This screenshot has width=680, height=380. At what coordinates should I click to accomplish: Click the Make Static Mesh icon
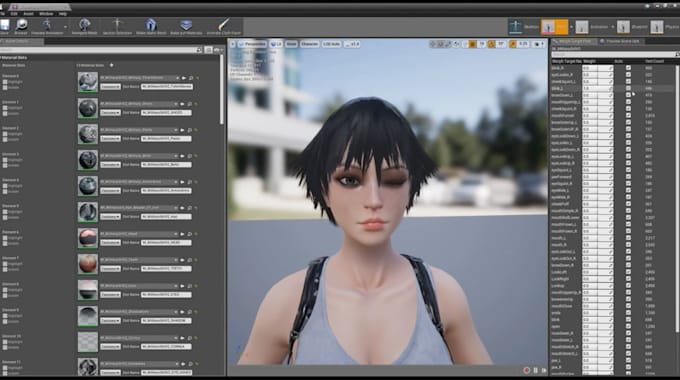click(150, 26)
